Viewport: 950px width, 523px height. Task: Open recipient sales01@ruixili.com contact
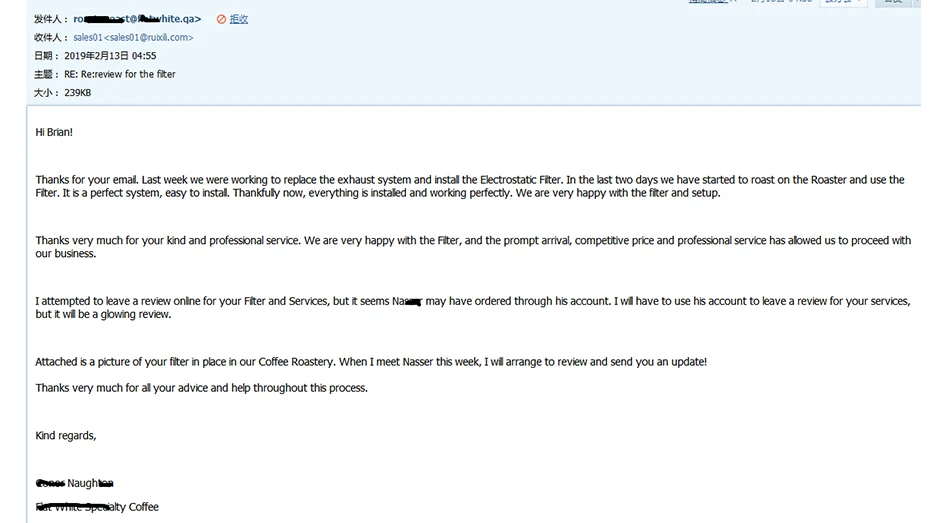(x=133, y=38)
